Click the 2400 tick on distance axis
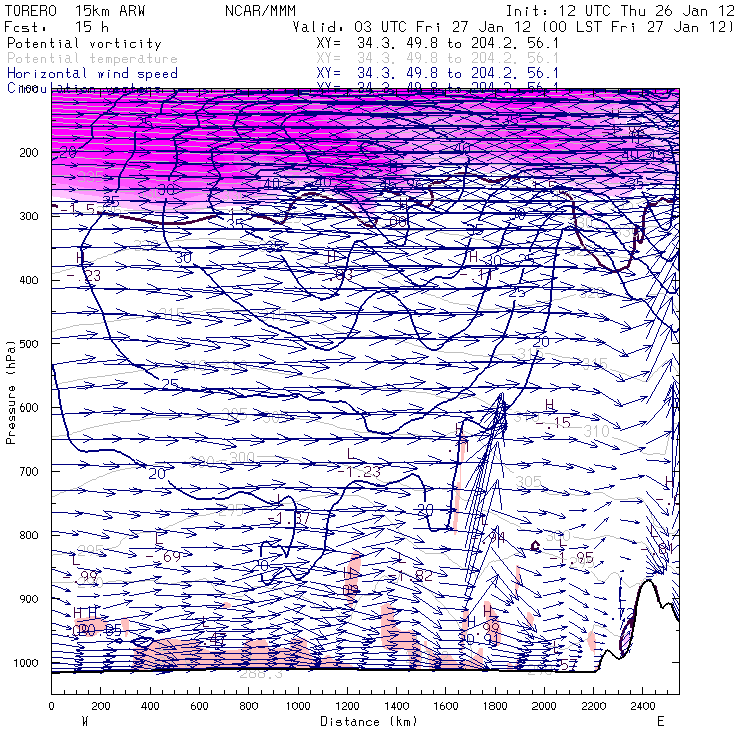Image resolution: width=740 pixels, height=740 pixels. point(643,706)
